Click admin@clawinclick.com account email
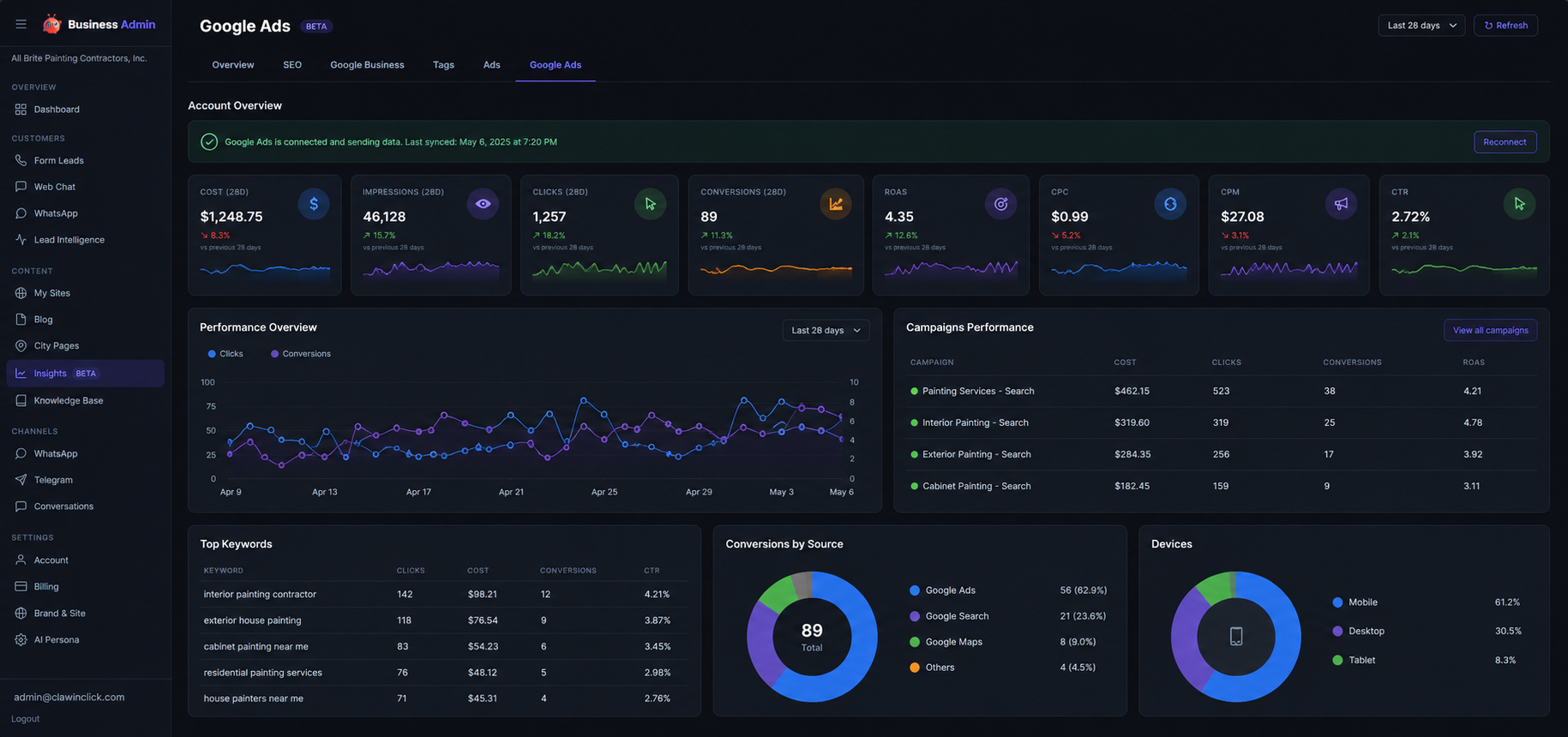Screen dimensions: 1568x737 tap(69, 698)
